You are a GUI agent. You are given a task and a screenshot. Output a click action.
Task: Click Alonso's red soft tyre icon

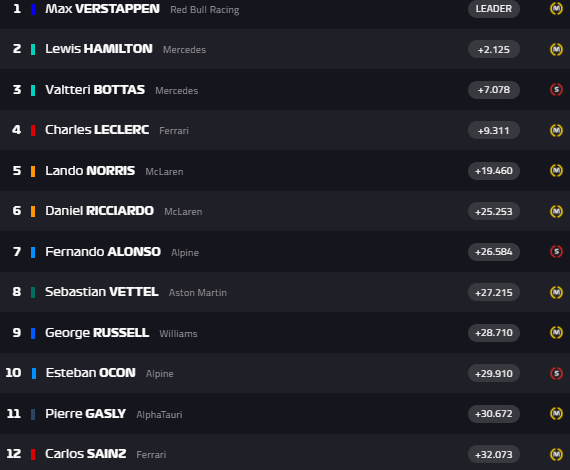click(556, 252)
